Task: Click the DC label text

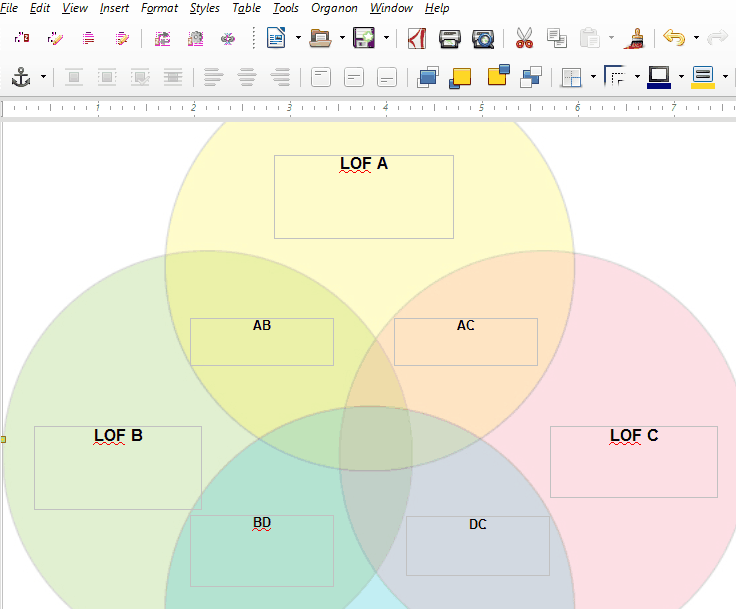Action: coord(478,524)
